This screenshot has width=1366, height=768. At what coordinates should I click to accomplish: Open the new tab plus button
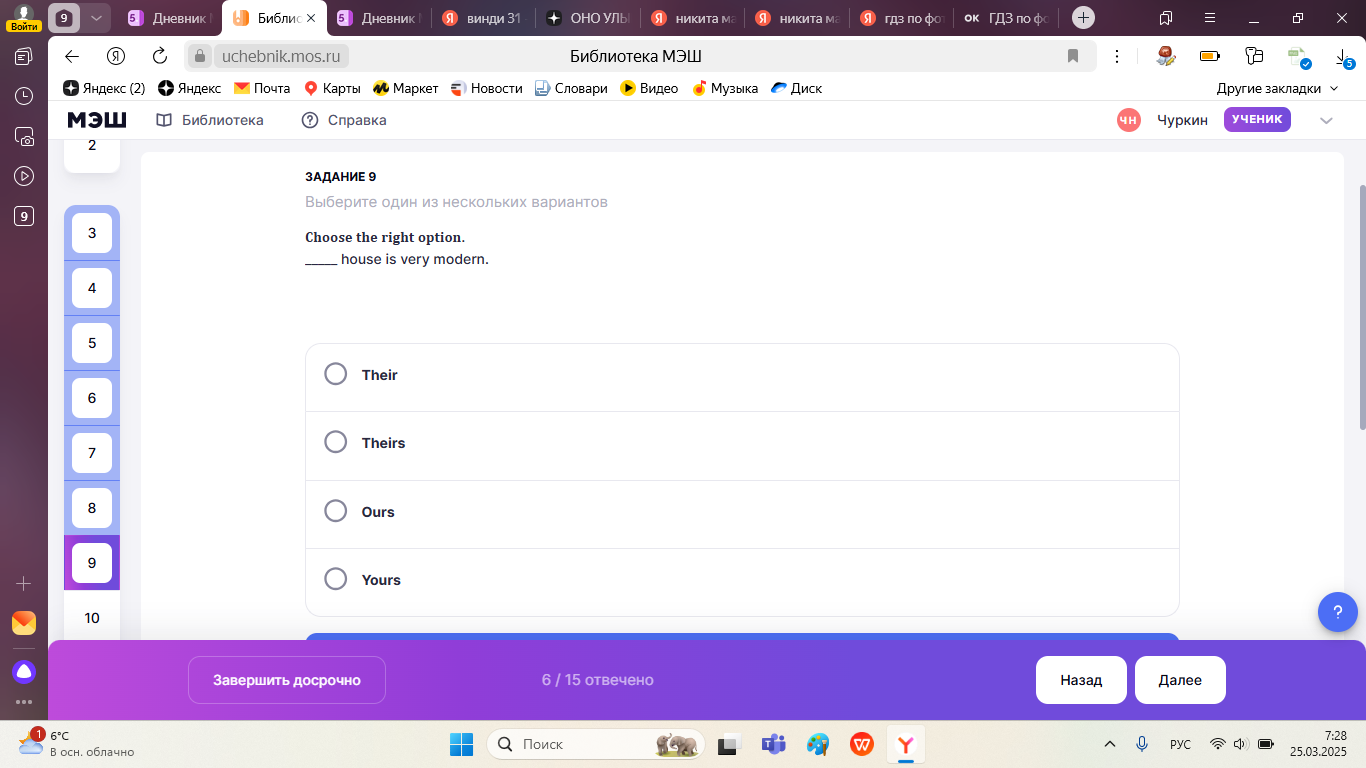[1082, 18]
